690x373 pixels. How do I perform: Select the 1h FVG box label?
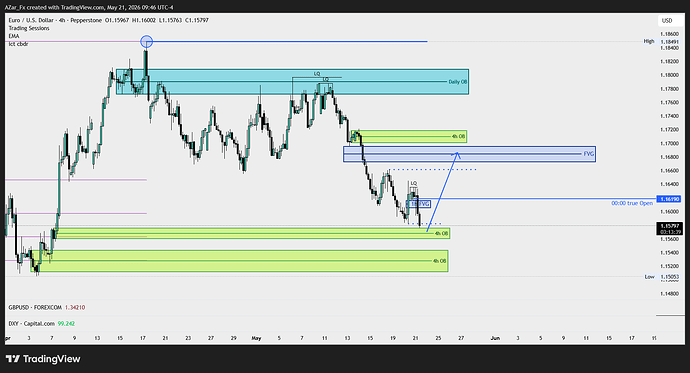tap(419, 204)
